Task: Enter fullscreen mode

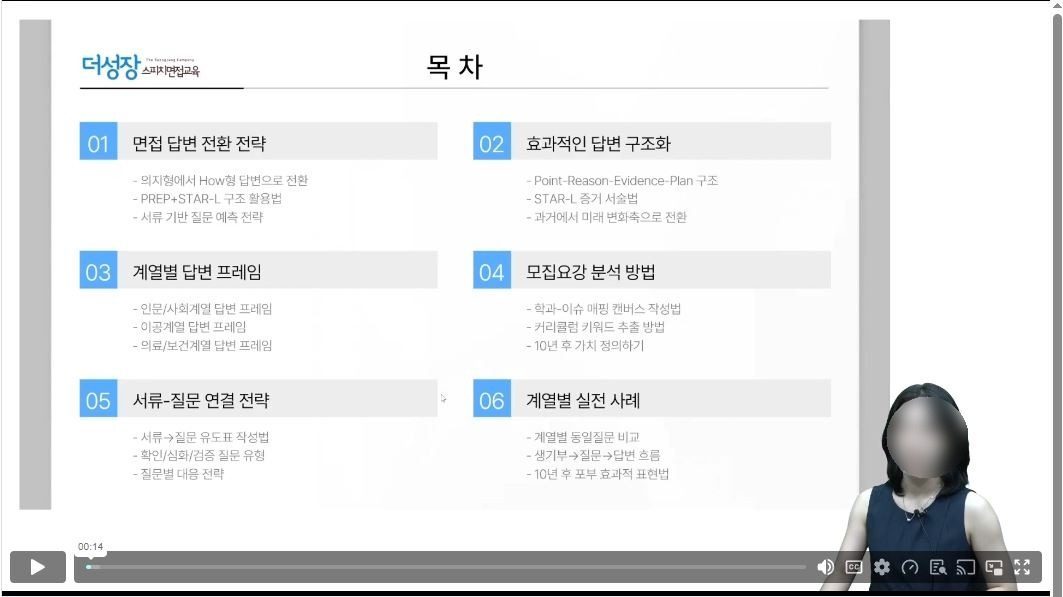Action: [x=1022, y=567]
